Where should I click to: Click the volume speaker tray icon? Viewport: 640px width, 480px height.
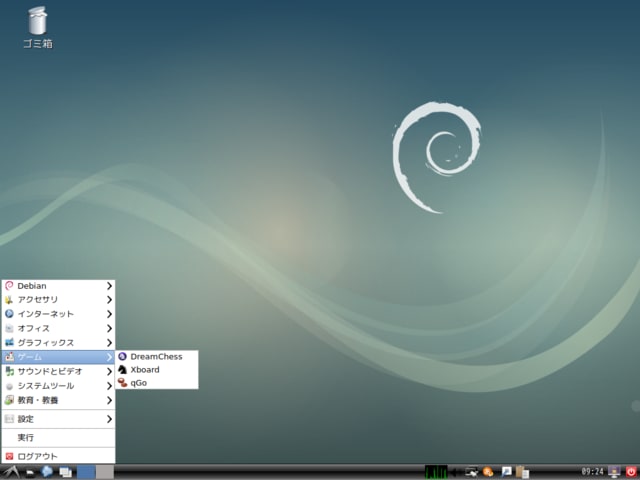point(455,473)
